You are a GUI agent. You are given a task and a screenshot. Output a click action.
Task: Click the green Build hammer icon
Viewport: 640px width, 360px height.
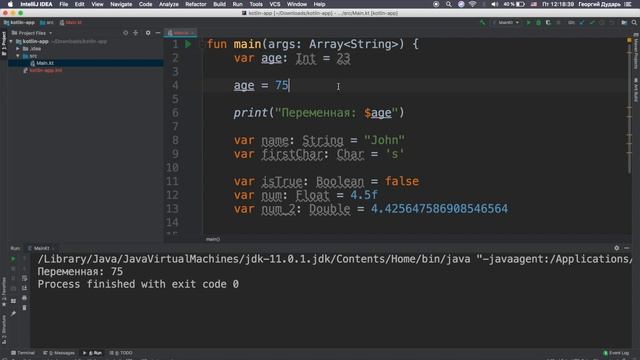point(482,23)
